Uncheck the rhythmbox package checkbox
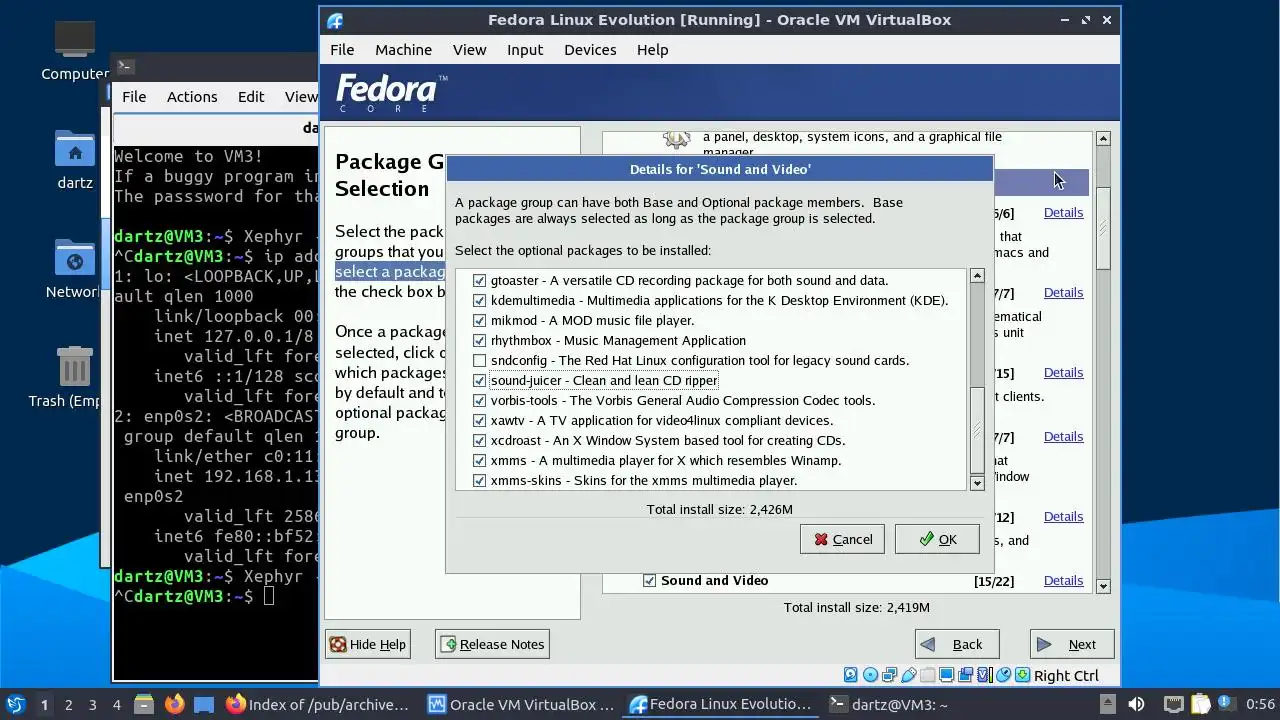1280x720 pixels. (x=479, y=341)
